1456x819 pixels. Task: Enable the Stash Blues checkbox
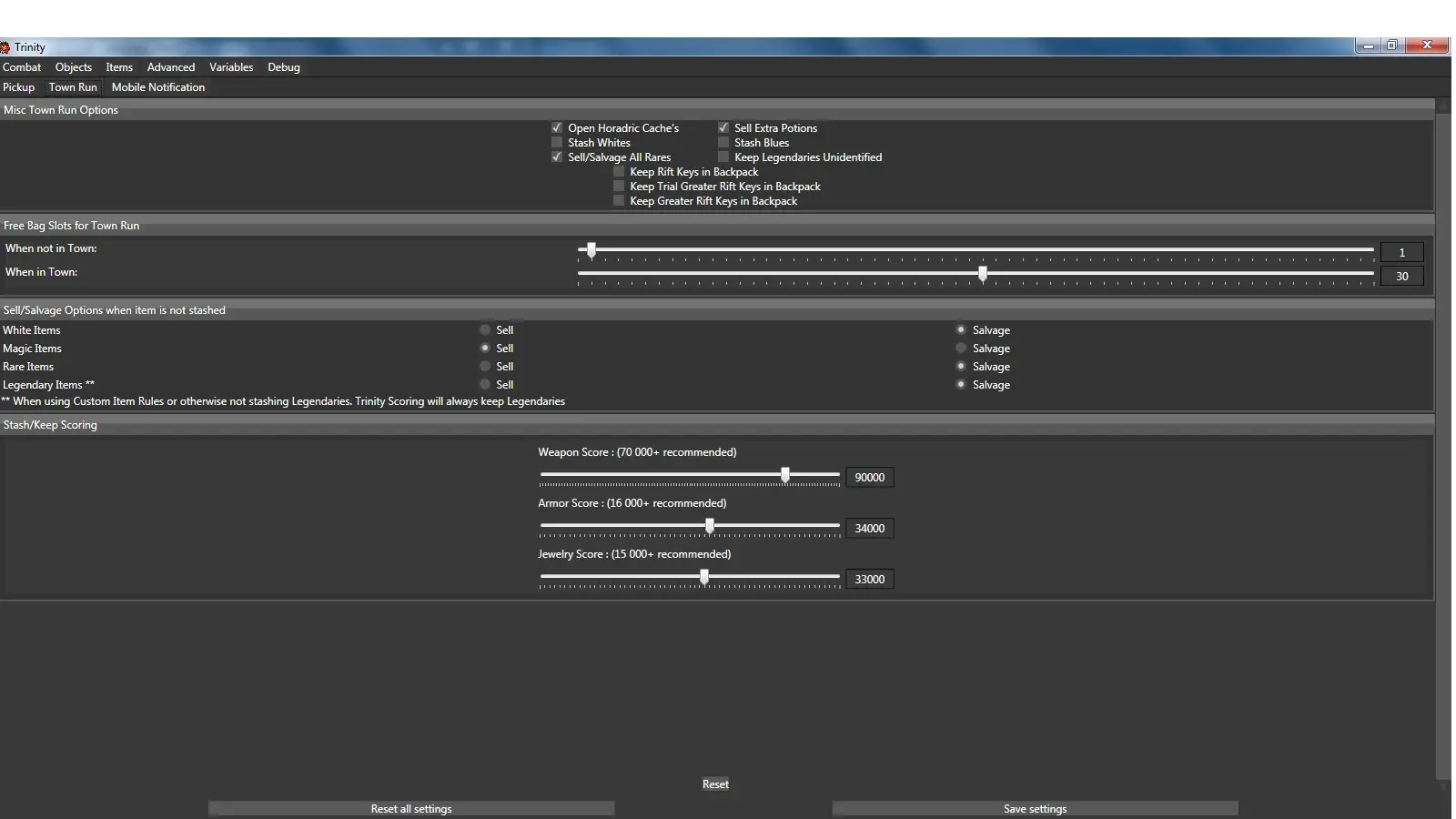(723, 143)
